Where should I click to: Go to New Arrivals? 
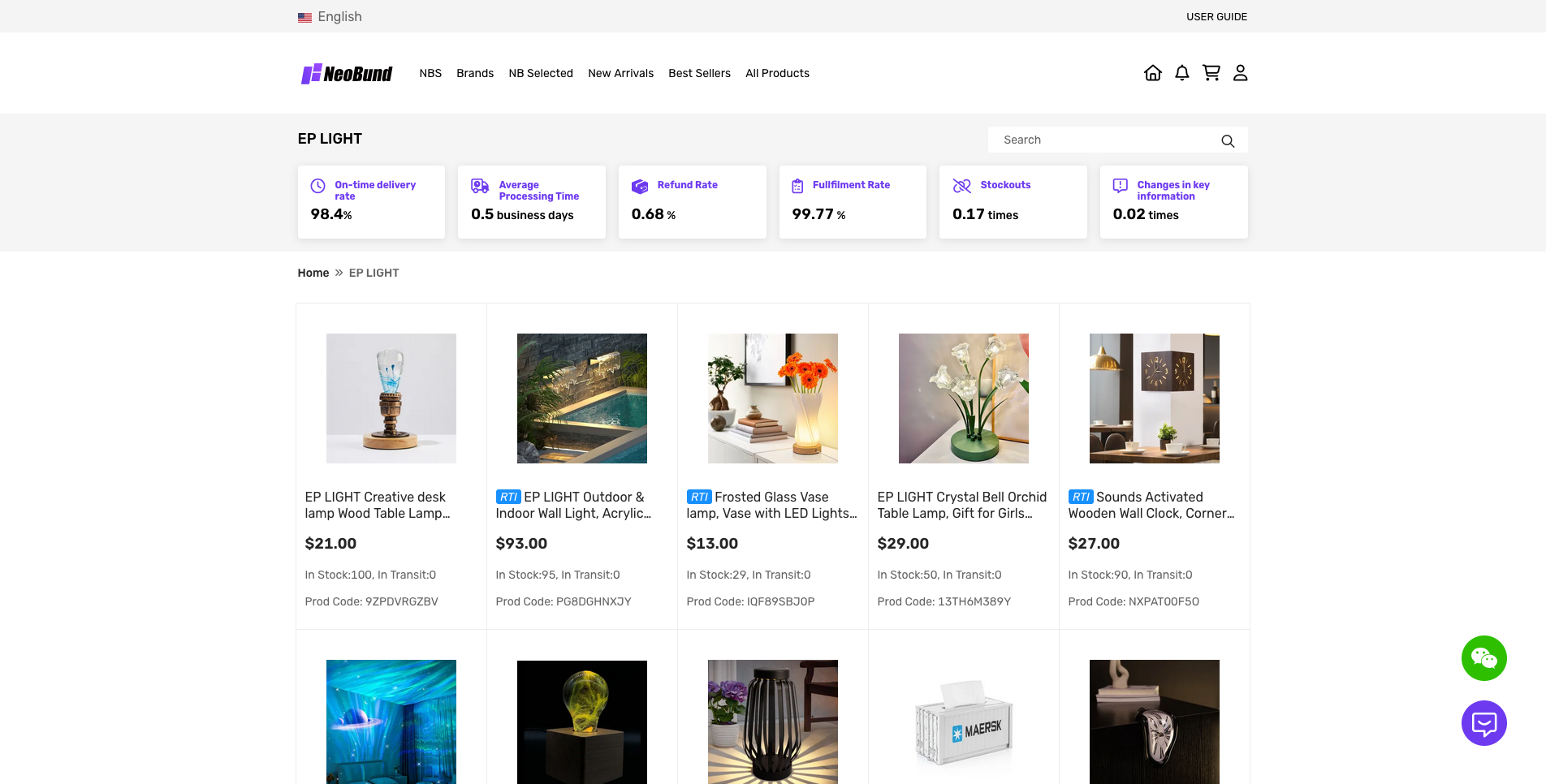[620, 73]
